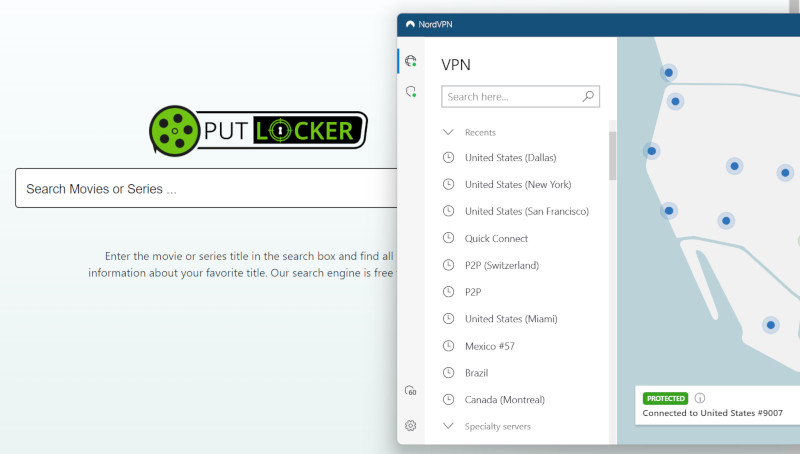This screenshot has height=454, width=800.
Task: Click the VPN heading text
Action: (456, 65)
